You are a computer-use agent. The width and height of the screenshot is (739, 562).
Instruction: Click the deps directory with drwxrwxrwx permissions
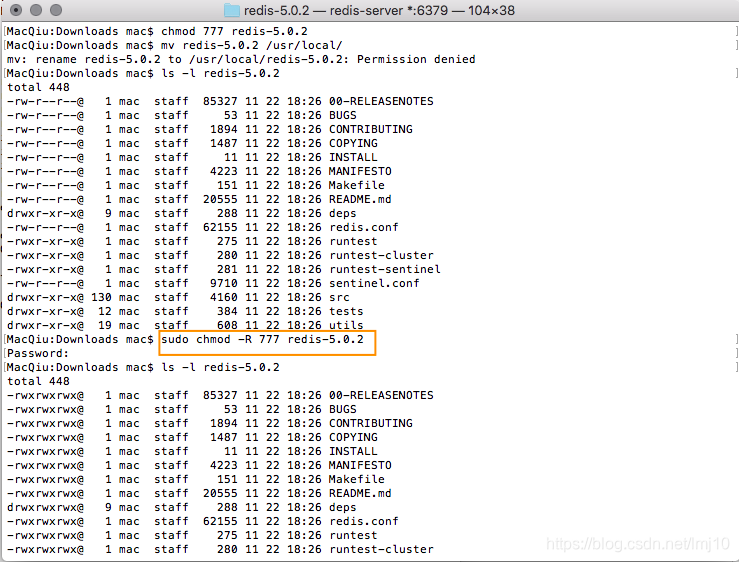coord(343,508)
